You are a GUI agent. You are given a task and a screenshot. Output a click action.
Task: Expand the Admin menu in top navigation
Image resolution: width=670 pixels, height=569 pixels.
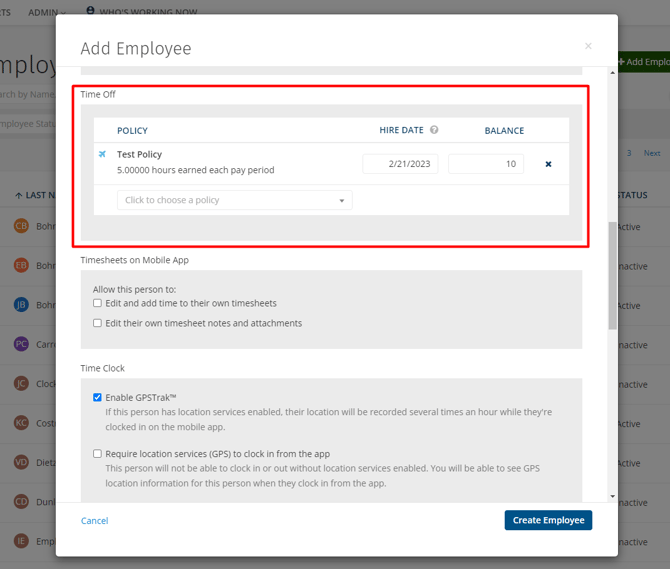pyautogui.click(x=46, y=12)
